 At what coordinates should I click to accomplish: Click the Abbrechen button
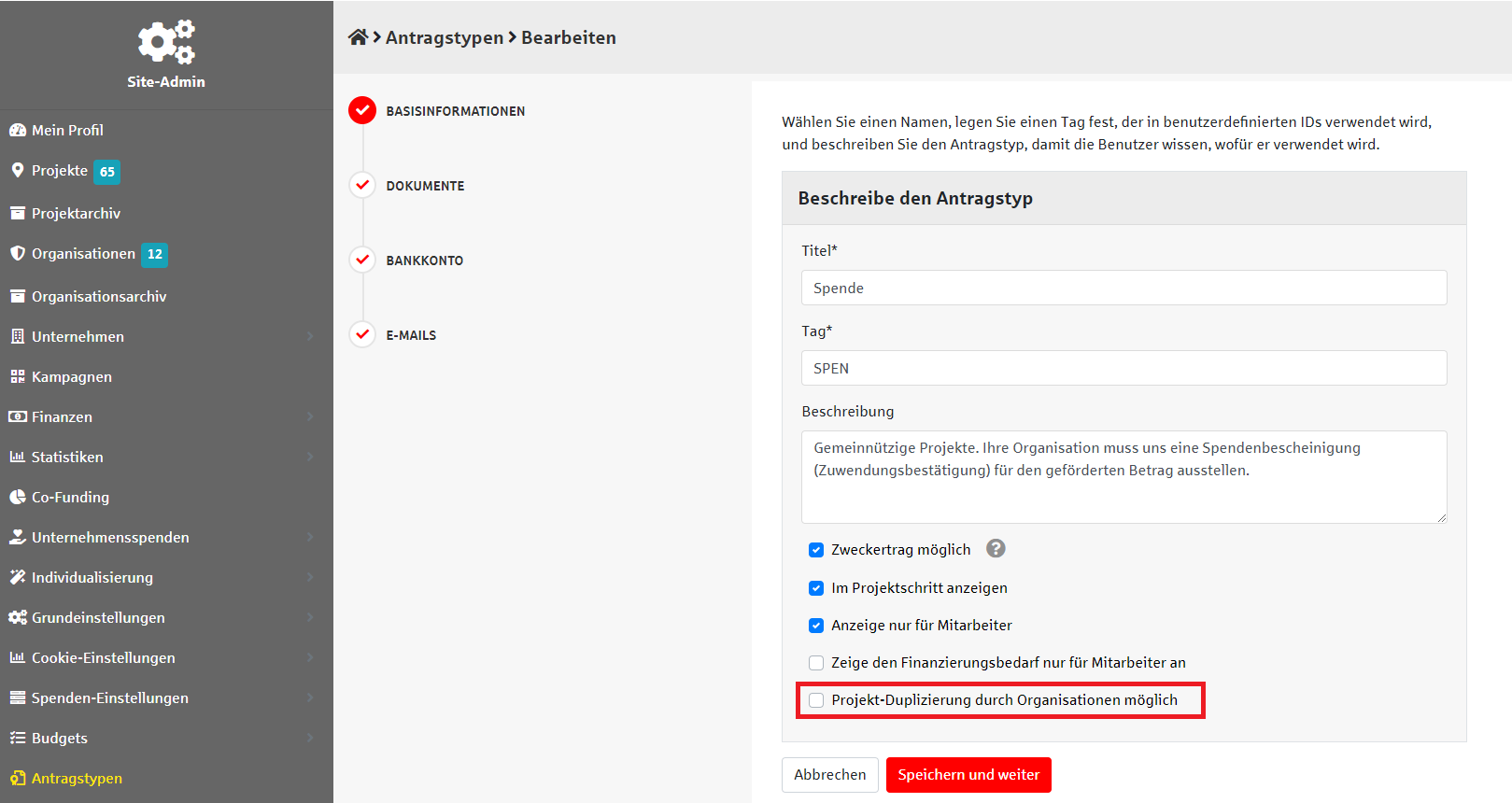point(829,775)
